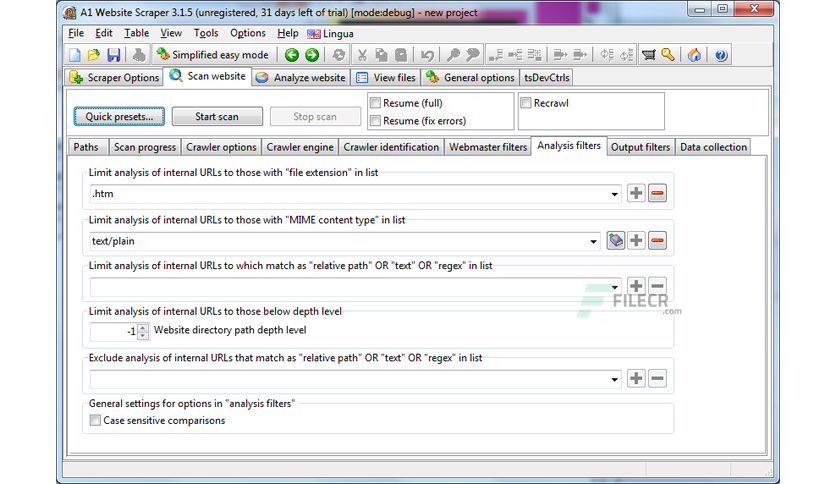Open the Paths sub-tab
The image size is (836, 484).
(86, 147)
